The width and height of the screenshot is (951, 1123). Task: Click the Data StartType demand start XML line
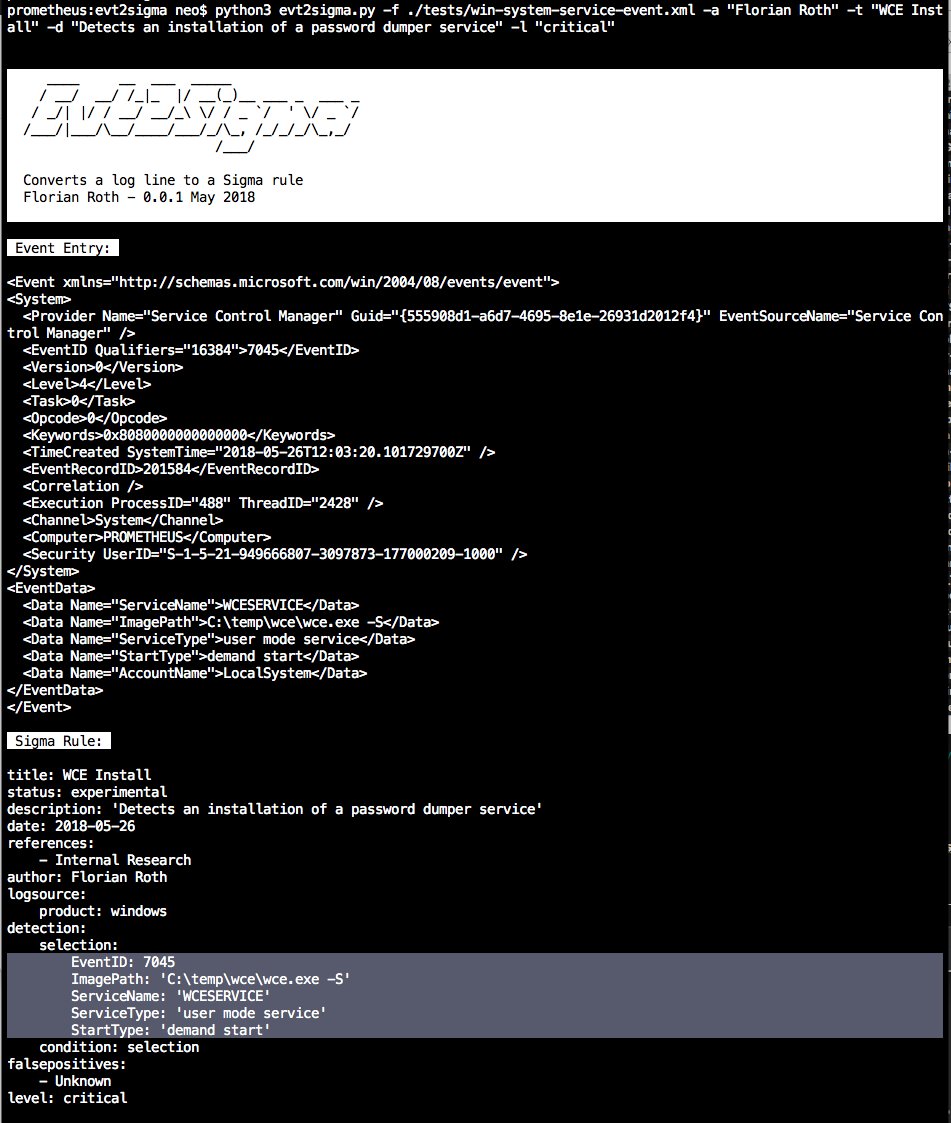[x=190, y=656]
